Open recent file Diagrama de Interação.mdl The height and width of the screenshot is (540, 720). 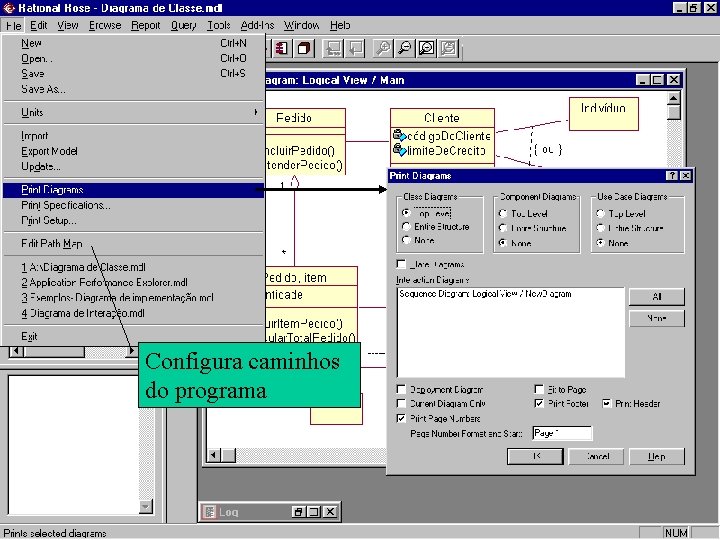coord(133,313)
